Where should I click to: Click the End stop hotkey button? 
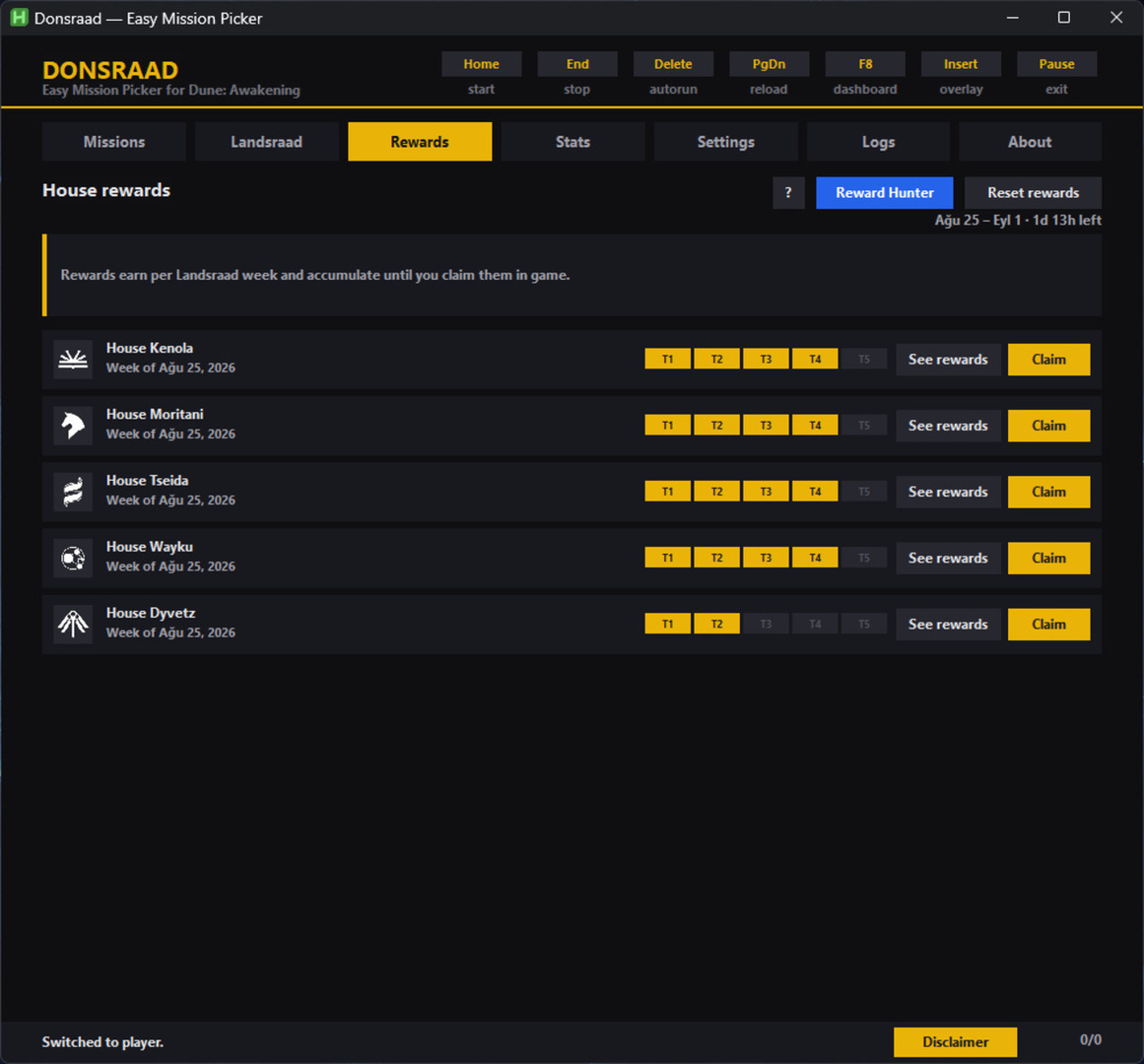(x=577, y=64)
